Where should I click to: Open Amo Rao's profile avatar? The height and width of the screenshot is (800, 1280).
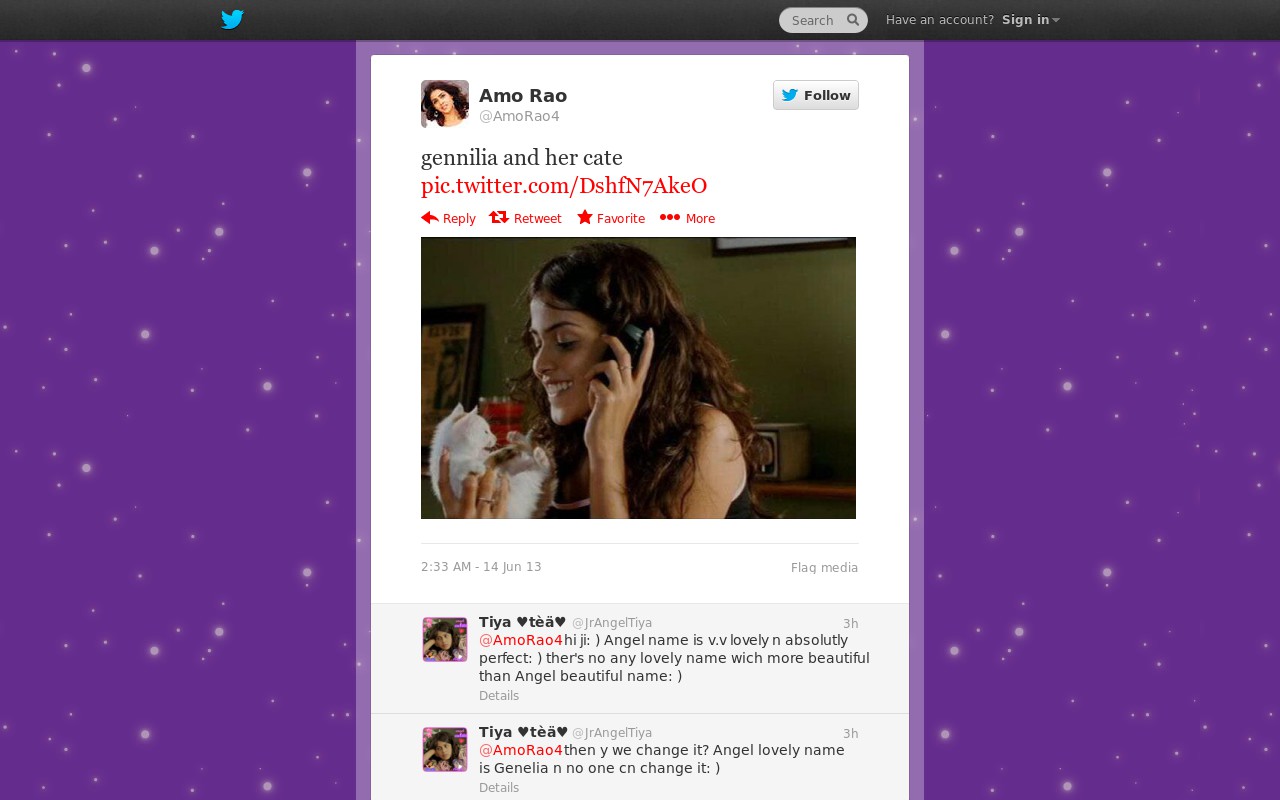445,104
